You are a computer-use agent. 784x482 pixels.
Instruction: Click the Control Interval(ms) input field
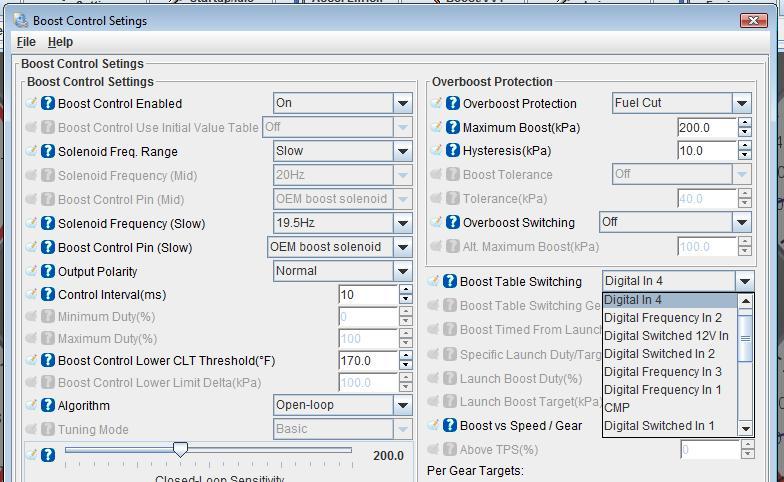pyautogui.click(x=368, y=294)
